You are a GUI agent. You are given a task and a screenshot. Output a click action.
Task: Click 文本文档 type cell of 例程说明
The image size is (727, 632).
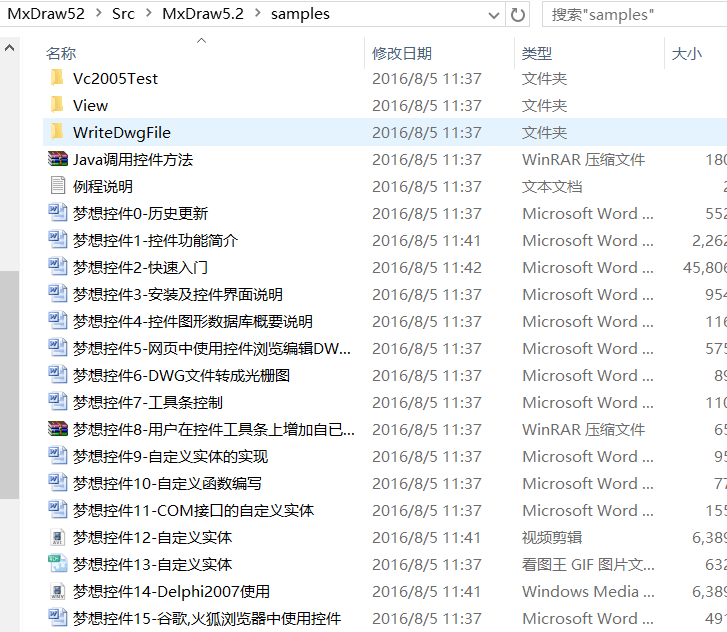pyautogui.click(x=552, y=186)
